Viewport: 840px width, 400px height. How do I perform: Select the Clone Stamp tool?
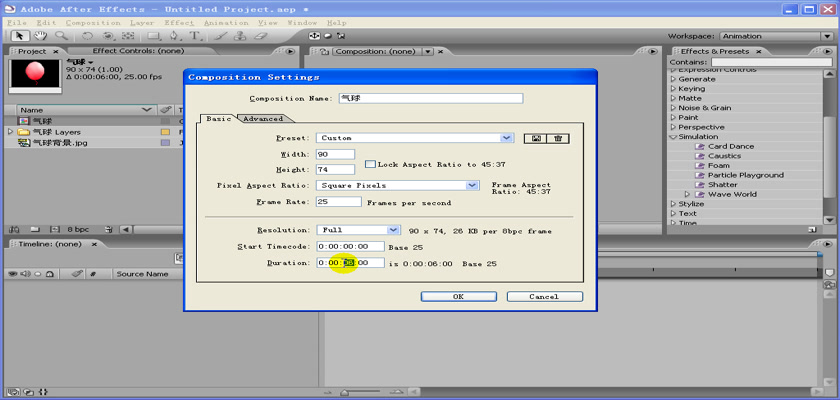pos(241,36)
